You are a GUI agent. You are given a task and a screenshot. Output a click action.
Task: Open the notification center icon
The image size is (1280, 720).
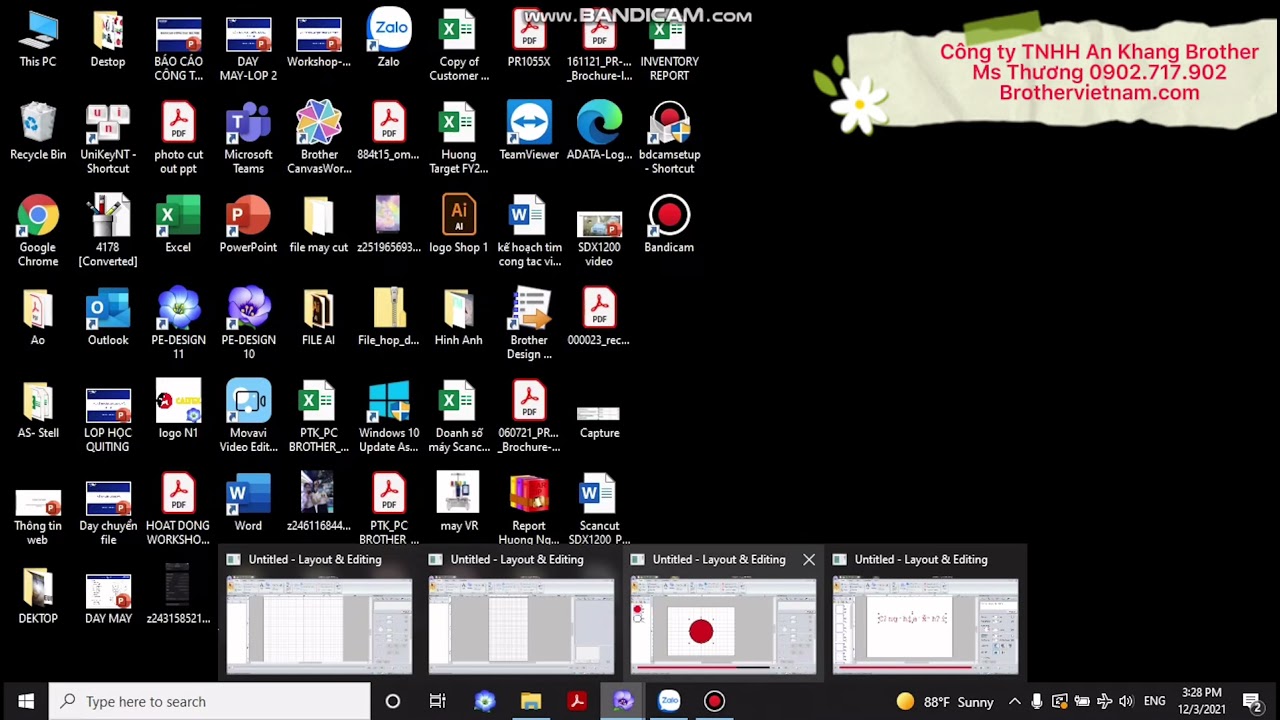[1251, 701]
